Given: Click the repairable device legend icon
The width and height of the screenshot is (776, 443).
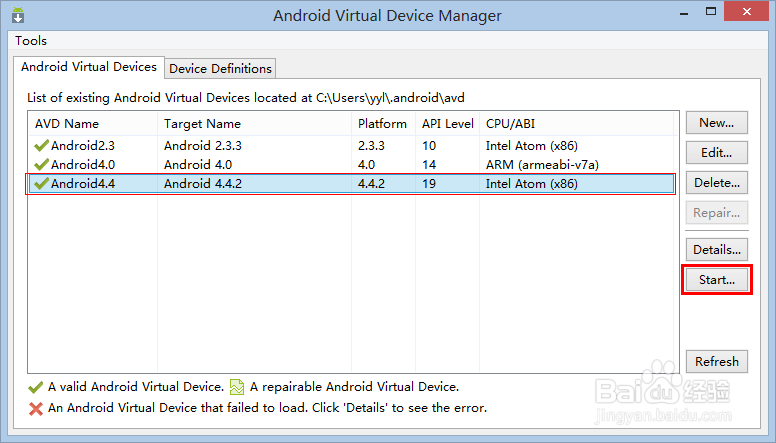Looking at the screenshot, I should point(237,387).
